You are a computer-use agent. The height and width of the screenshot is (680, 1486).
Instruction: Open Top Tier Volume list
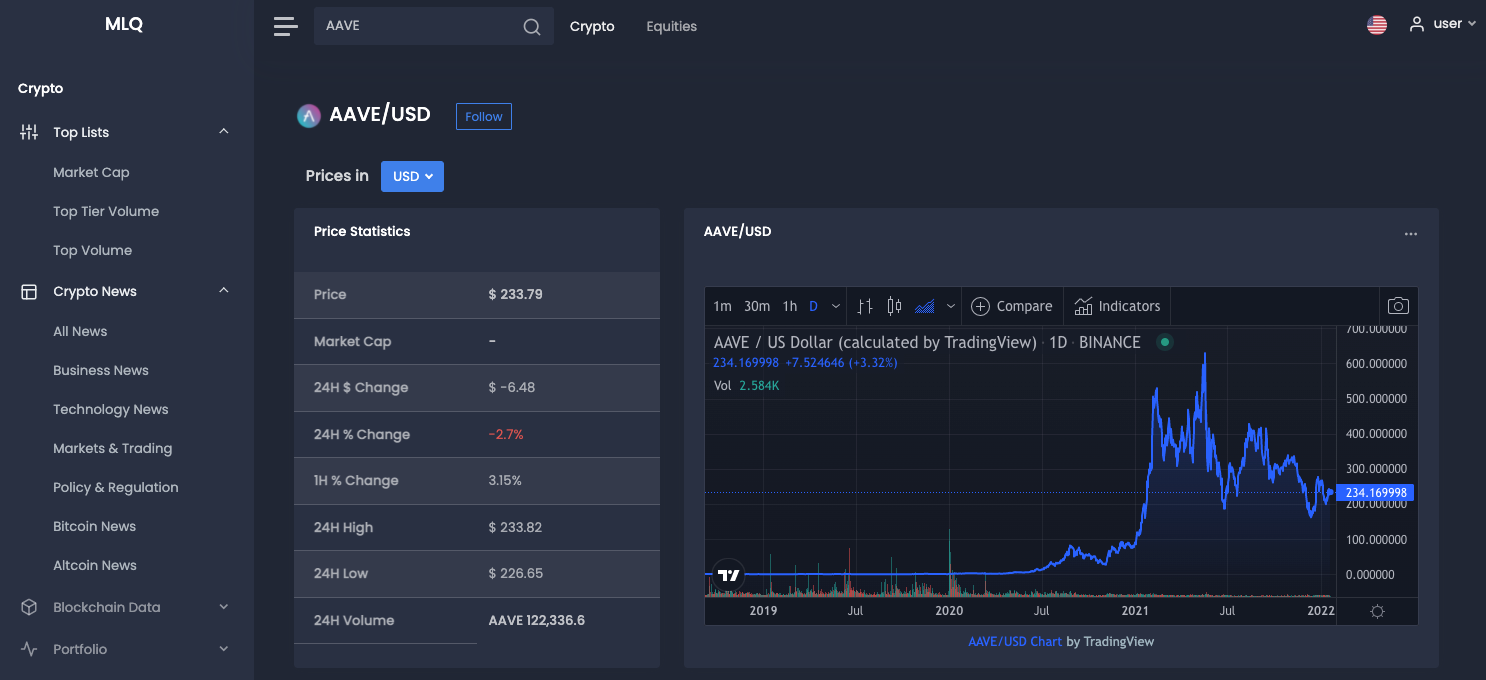click(106, 211)
